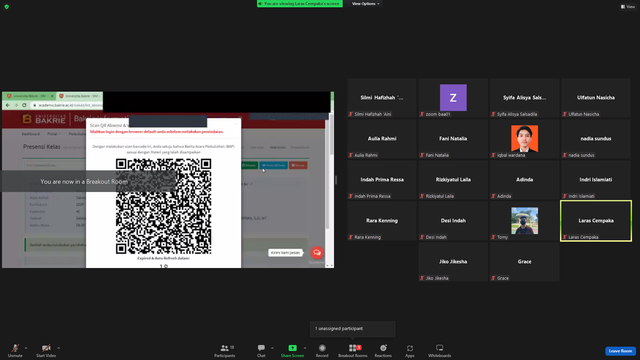Select Silmi Hafizhah participant tile

pos(382,98)
